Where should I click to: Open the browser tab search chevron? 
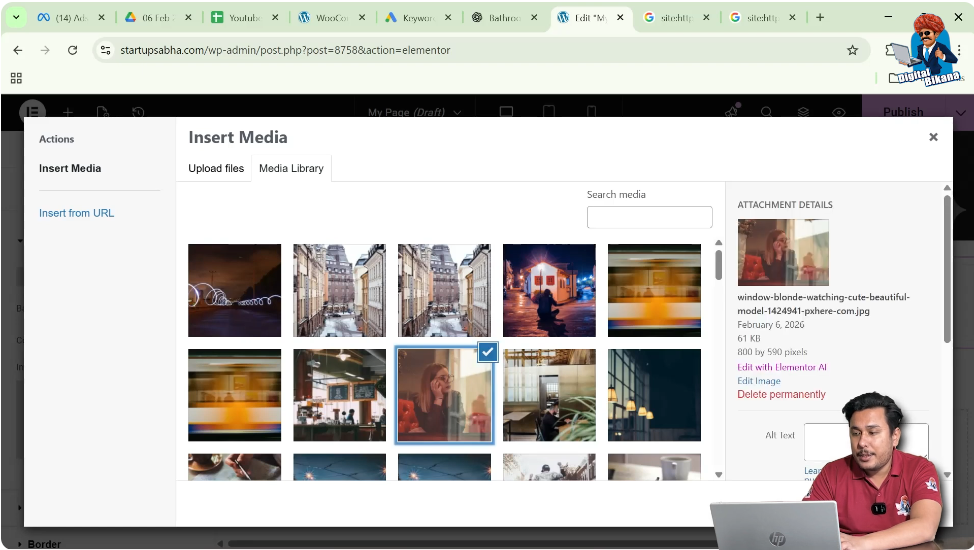[16, 18]
